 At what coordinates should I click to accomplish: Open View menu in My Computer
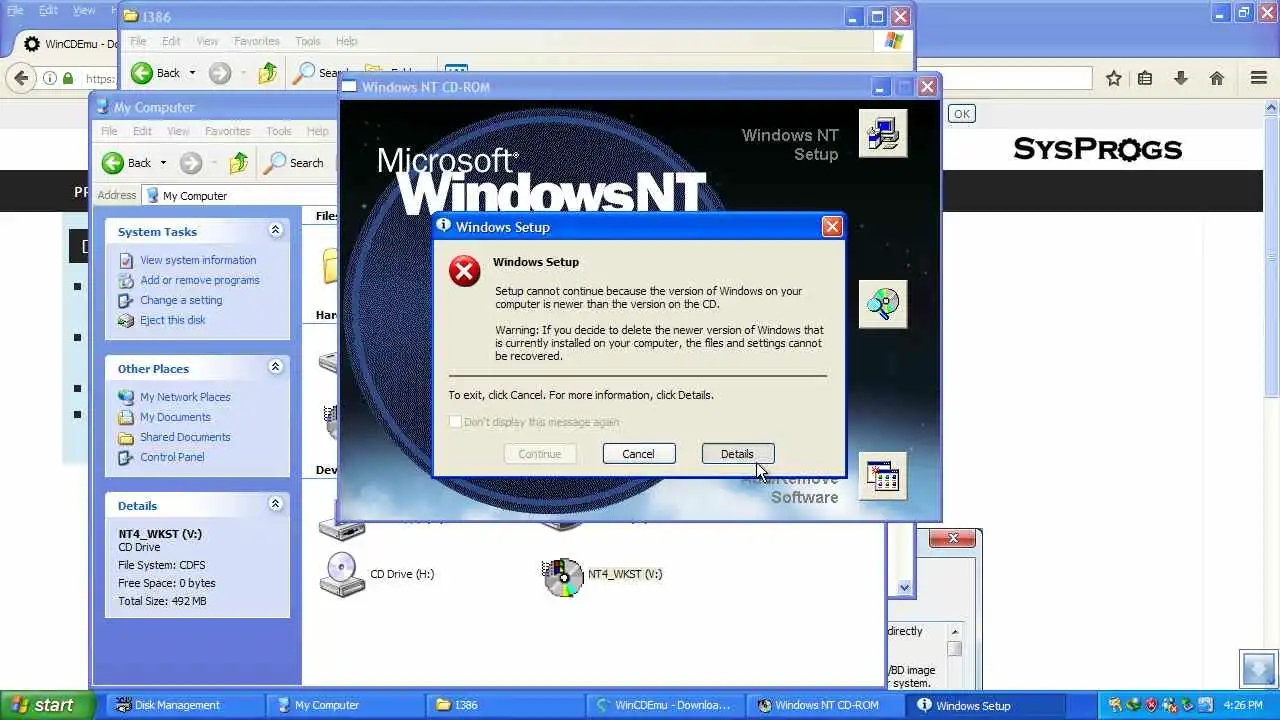click(x=178, y=131)
